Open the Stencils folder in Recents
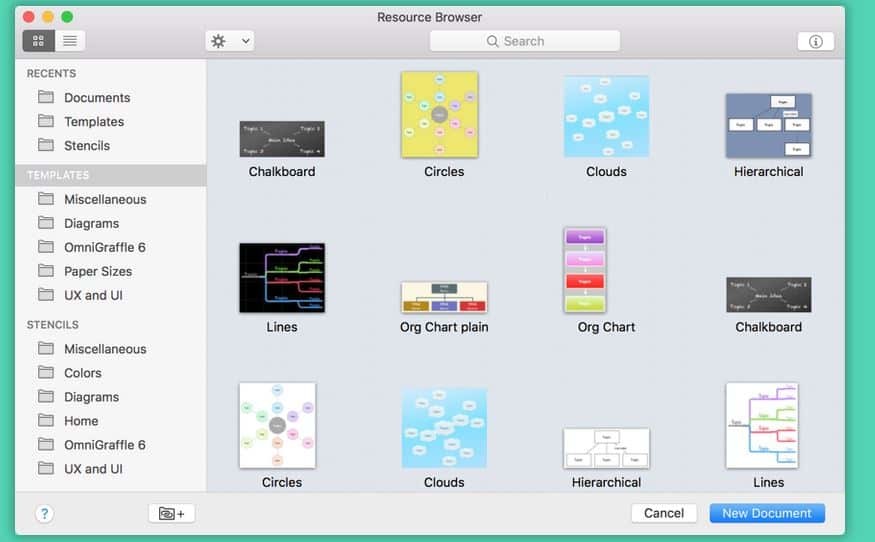Screen dimensions: 875x542 tap(86, 146)
